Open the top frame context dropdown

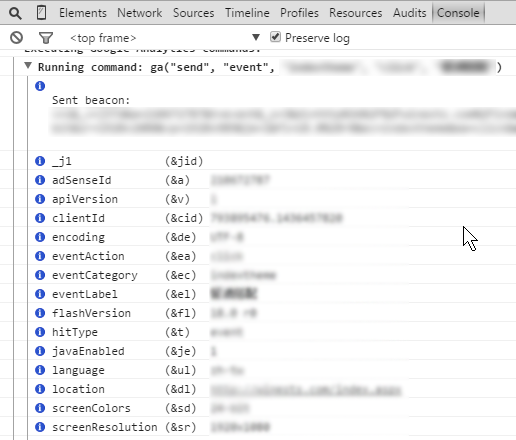(165, 38)
